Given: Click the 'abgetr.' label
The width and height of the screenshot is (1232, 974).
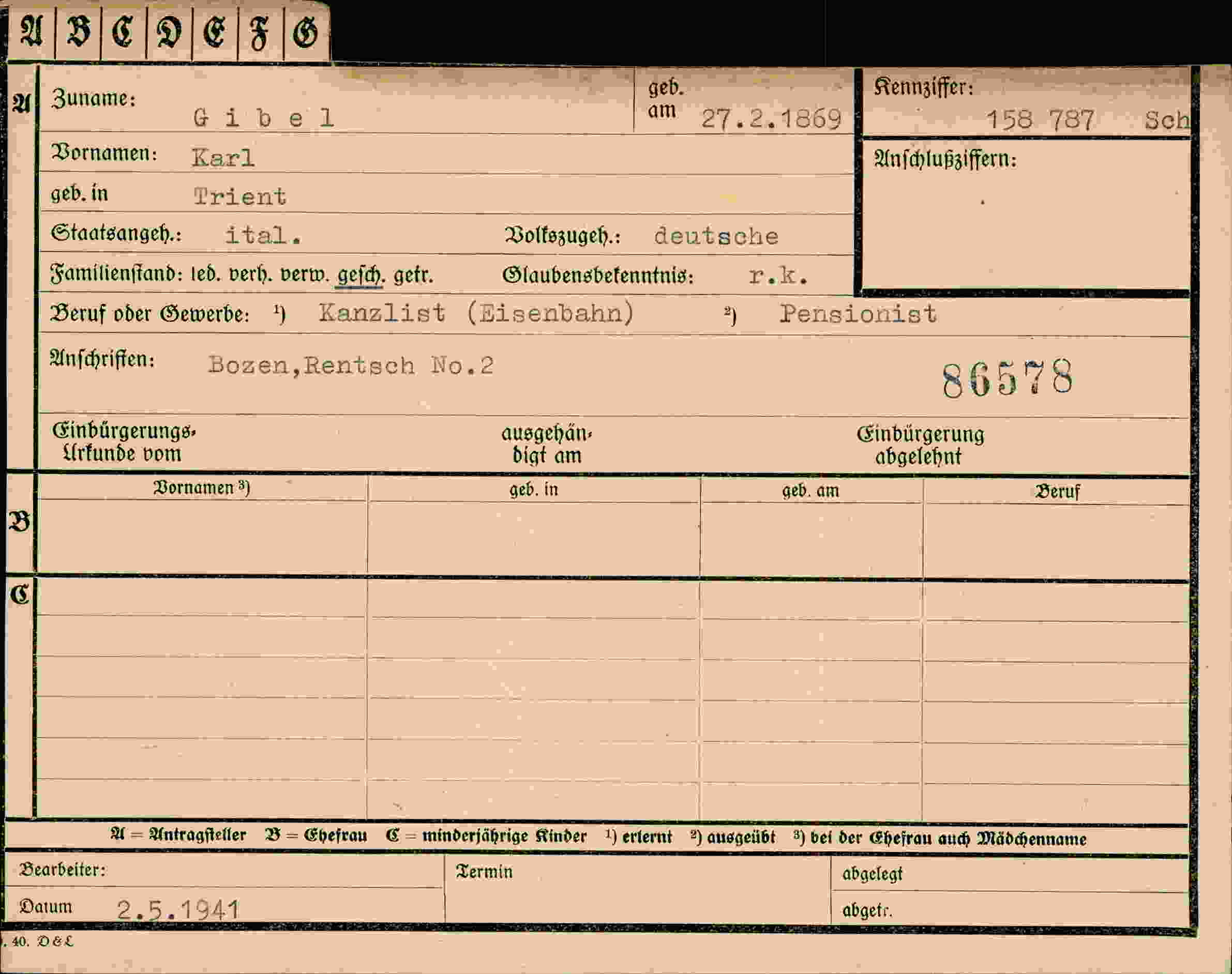Looking at the screenshot, I should click(x=867, y=911).
